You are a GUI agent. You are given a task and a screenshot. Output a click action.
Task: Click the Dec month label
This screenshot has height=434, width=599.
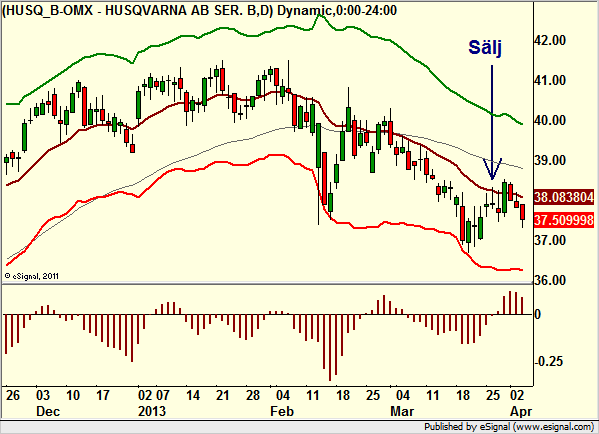coord(48,411)
